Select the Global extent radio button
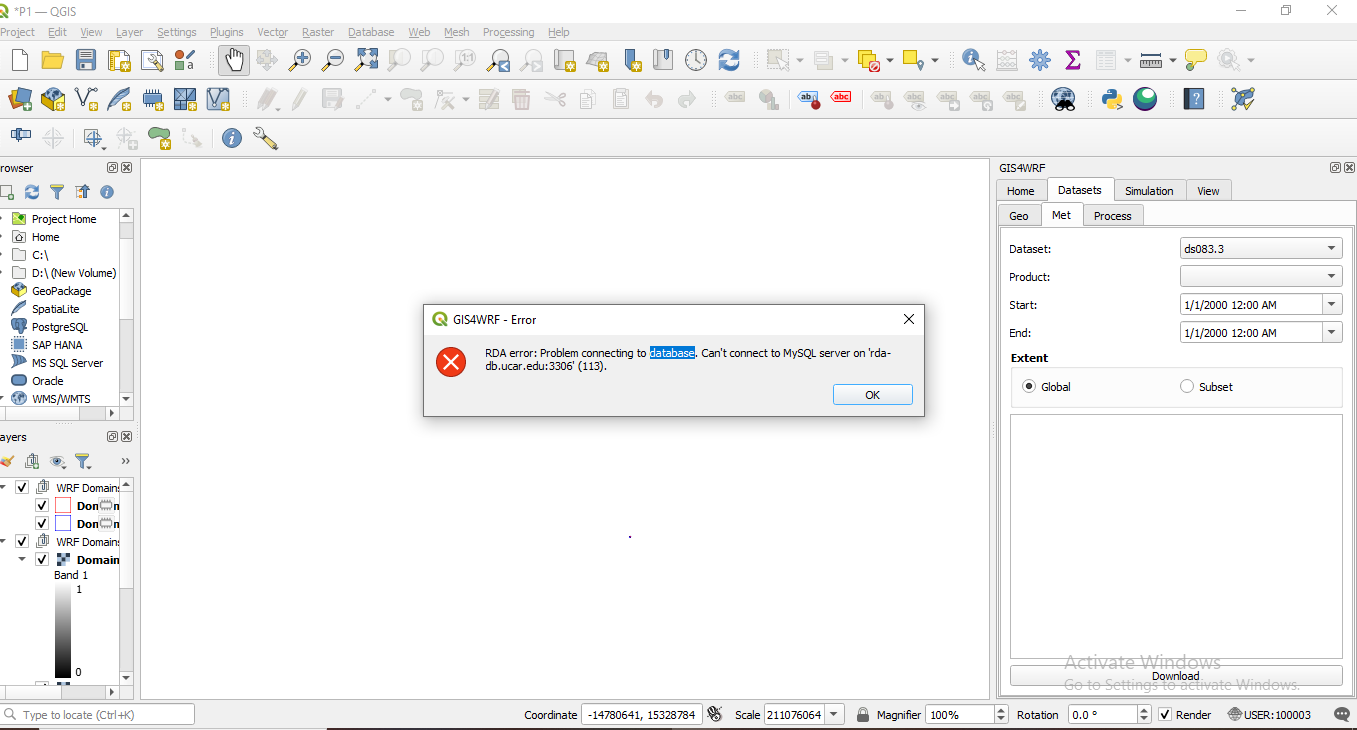 [x=1029, y=386]
